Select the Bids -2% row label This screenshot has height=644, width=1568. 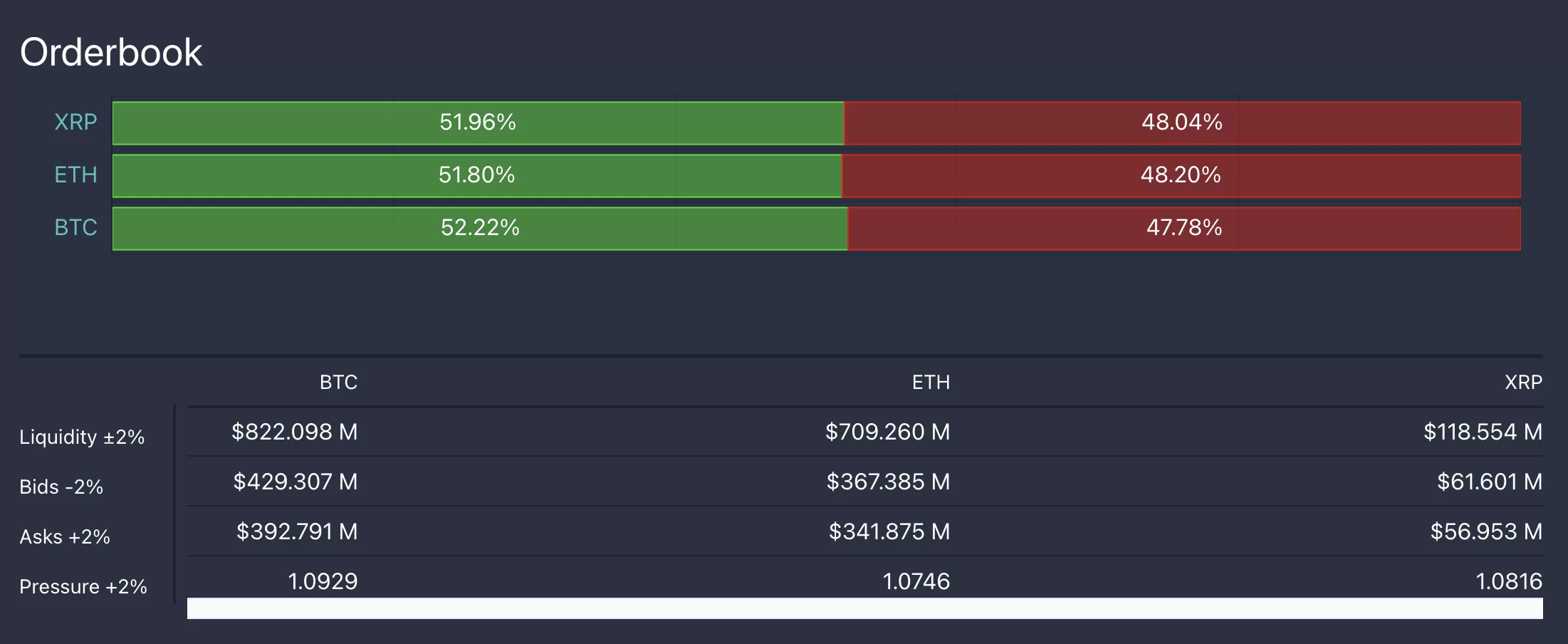[x=61, y=487]
